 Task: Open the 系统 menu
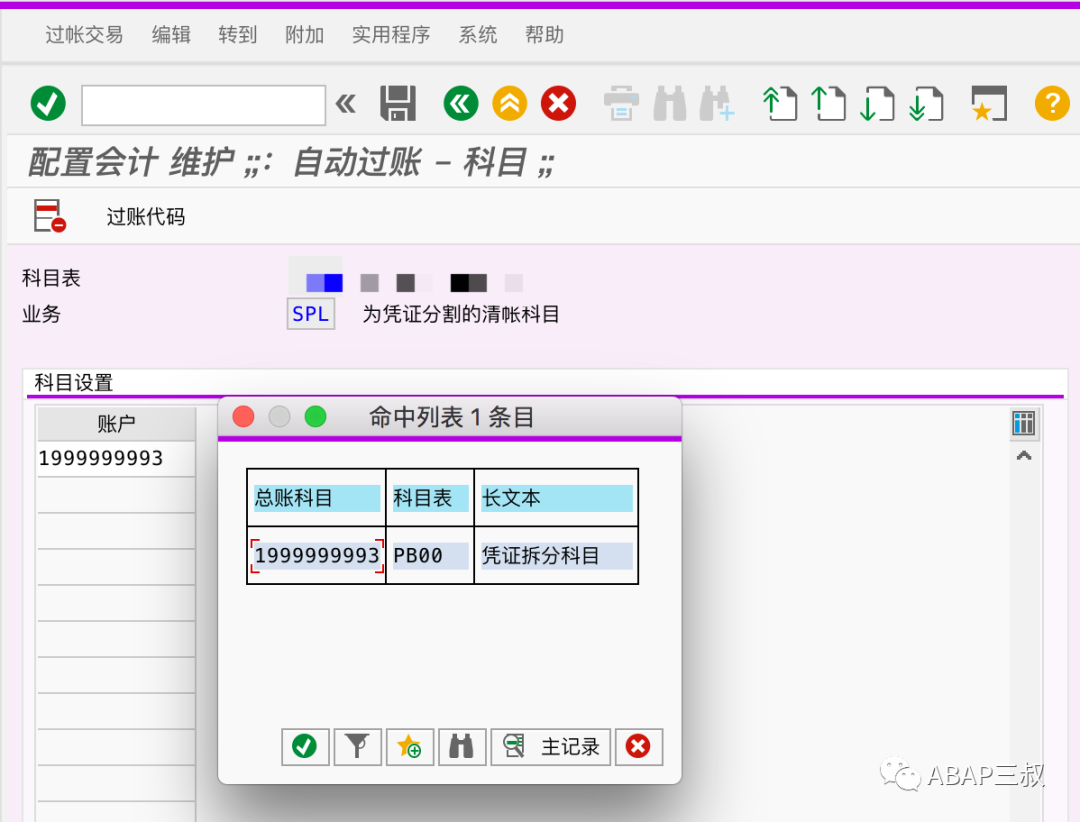point(477,34)
